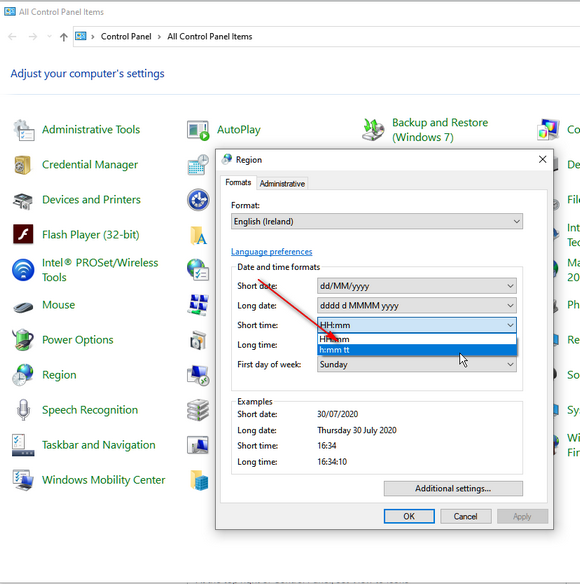580x584 pixels.
Task: Switch to the Administrative tab
Action: [282, 184]
